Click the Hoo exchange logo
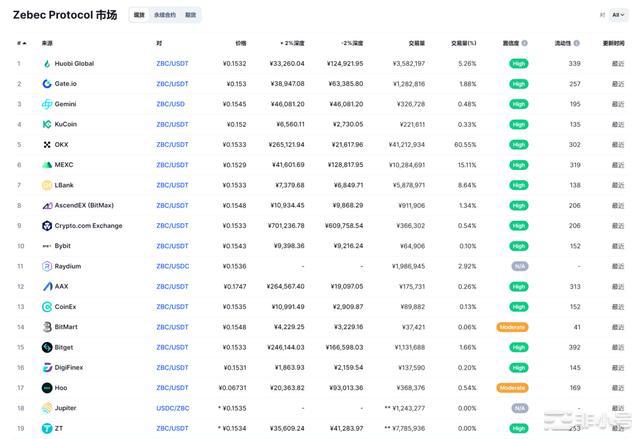The width and height of the screenshot is (640, 439). coord(47,388)
